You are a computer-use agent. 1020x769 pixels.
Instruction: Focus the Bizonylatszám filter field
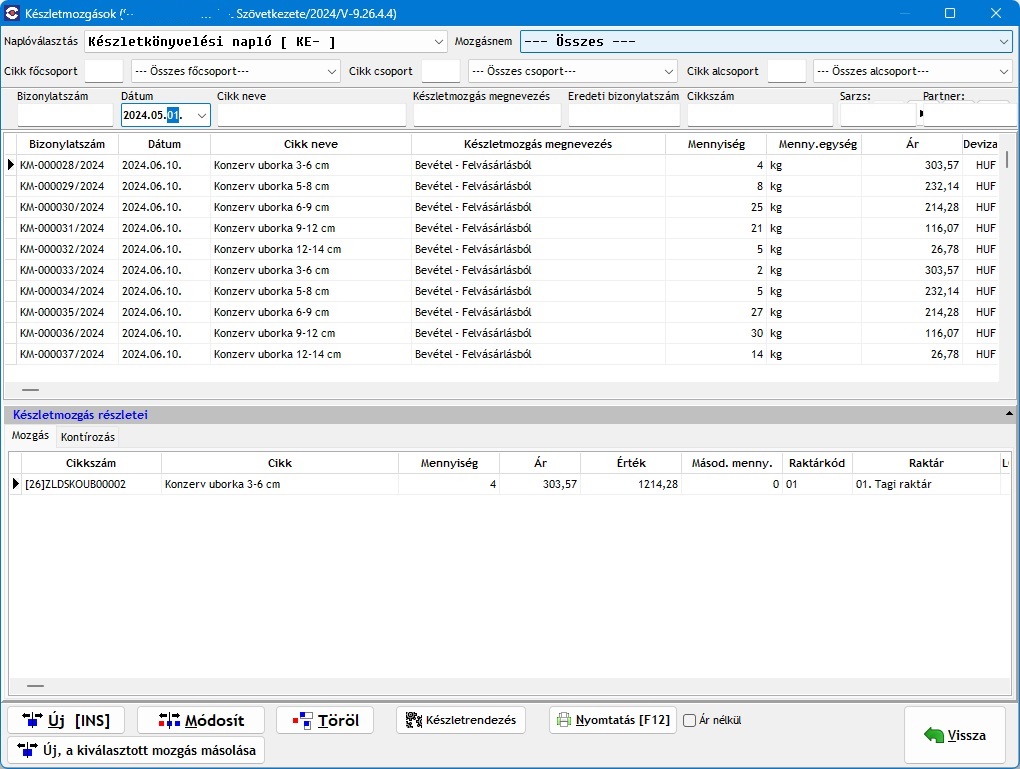[x=65, y=115]
